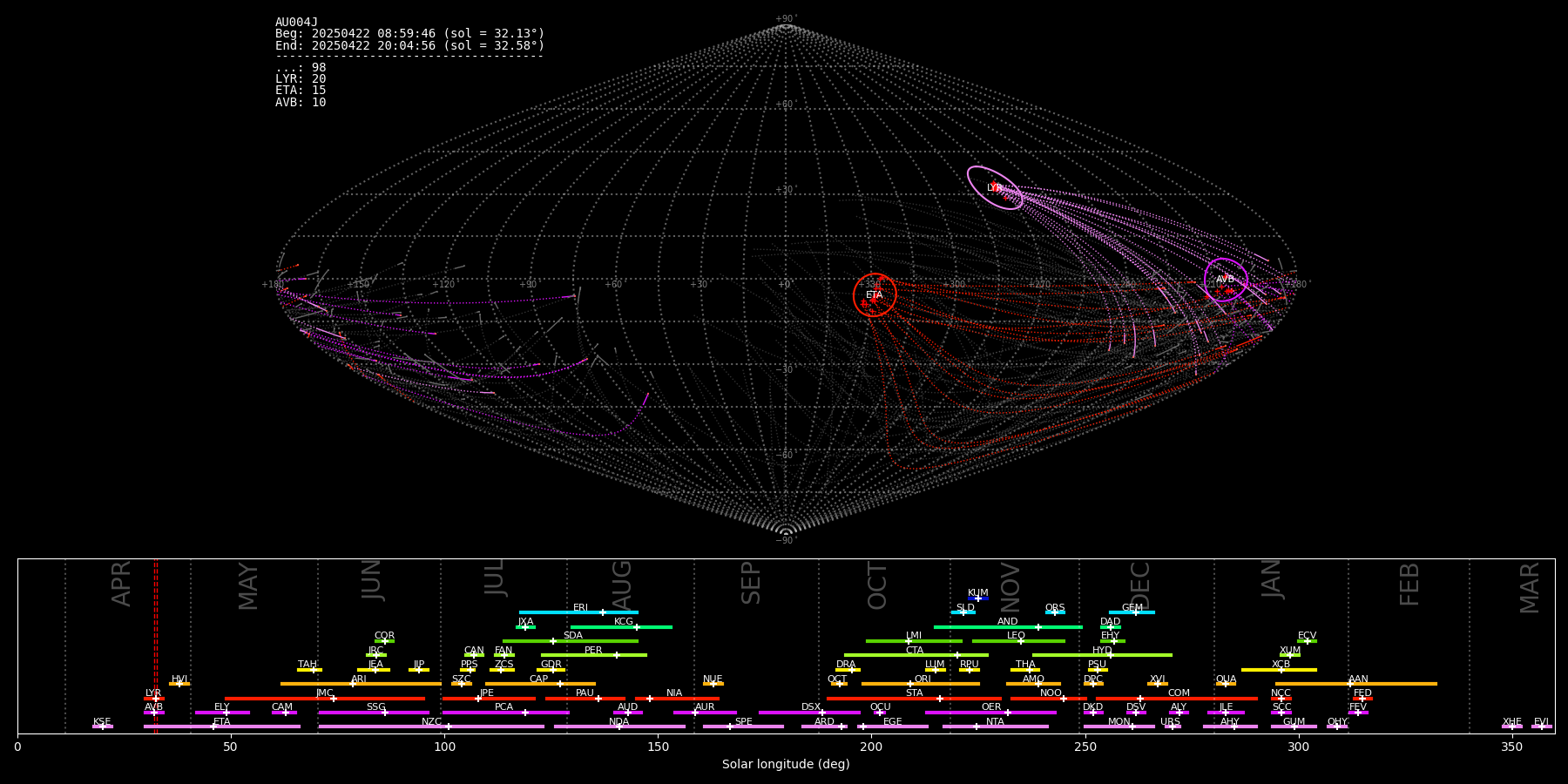Click the 200 tick on solar longitude axis

click(x=871, y=747)
